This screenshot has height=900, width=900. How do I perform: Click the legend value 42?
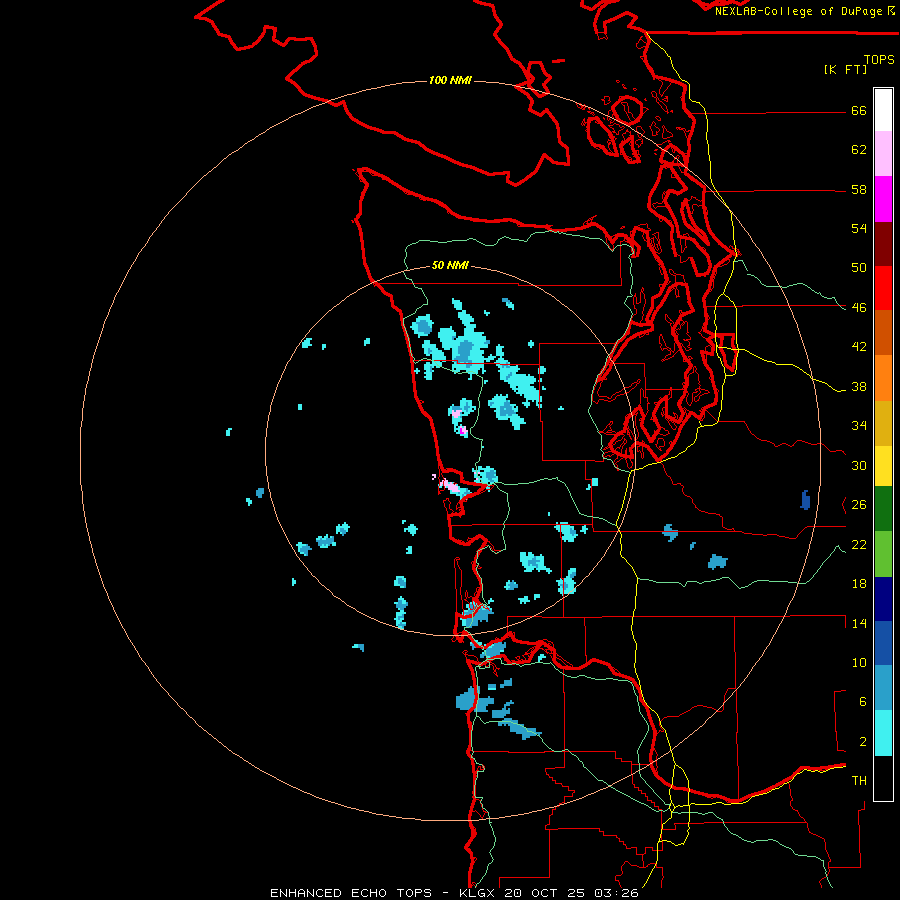coord(859,347)
